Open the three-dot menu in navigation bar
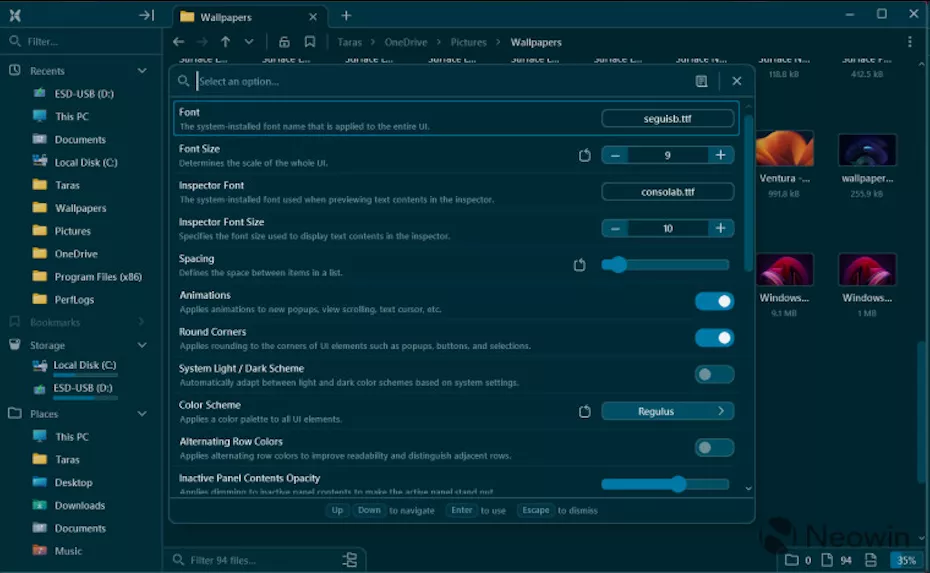930x573 pixels. [909, 42]
